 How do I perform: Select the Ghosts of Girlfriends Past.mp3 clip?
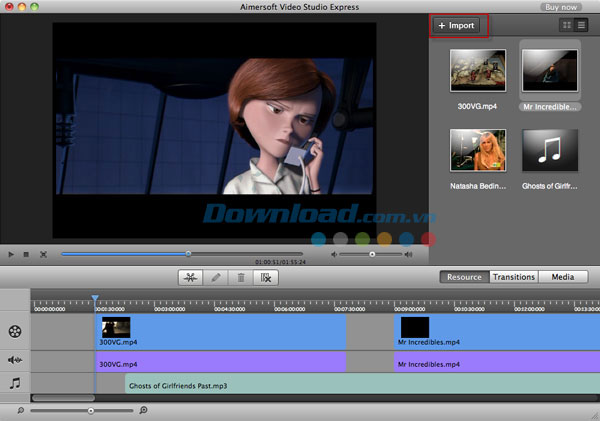pos(362,384)
